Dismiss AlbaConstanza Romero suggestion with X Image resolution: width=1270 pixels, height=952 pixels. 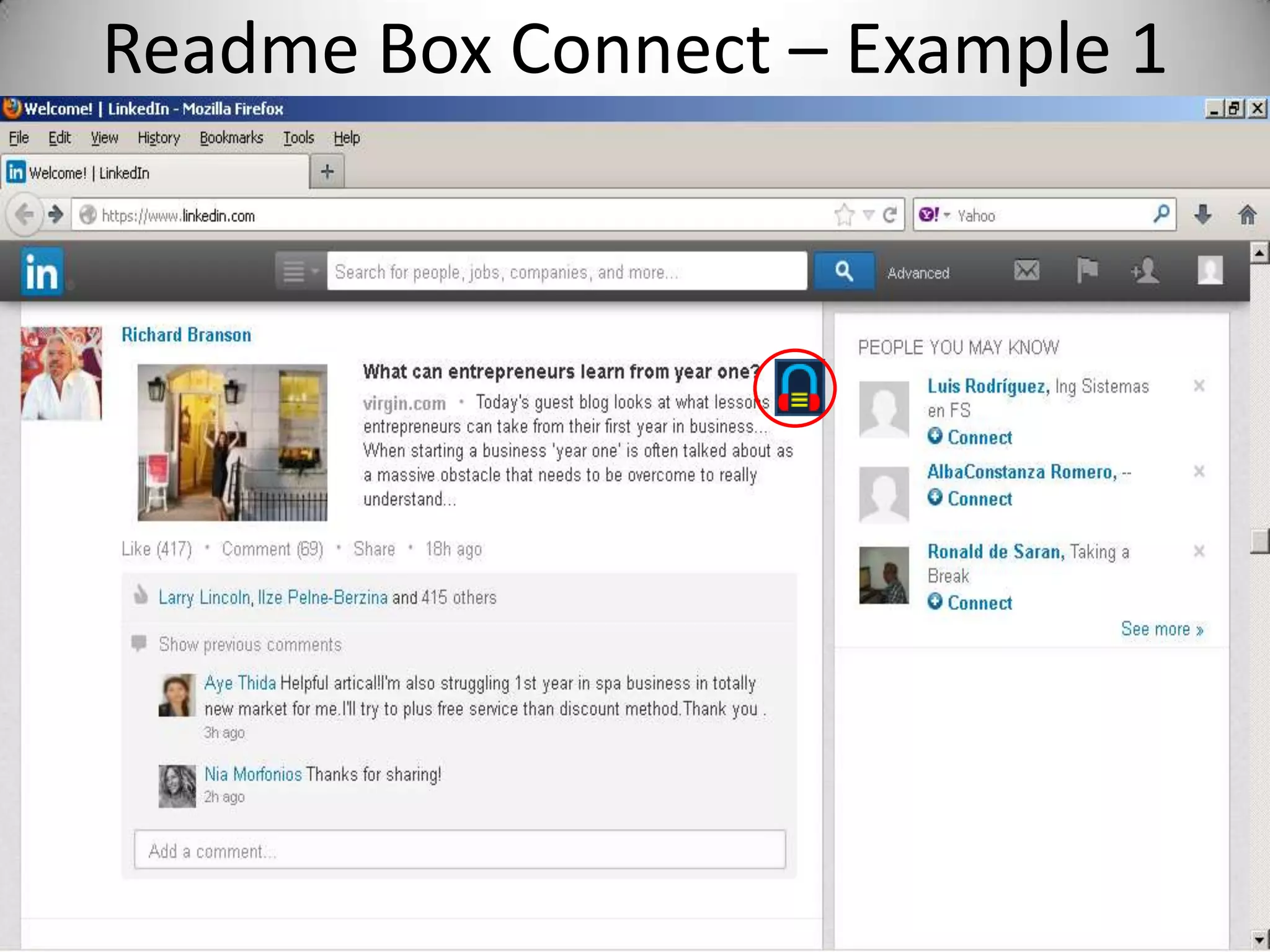coord(1199,471)
